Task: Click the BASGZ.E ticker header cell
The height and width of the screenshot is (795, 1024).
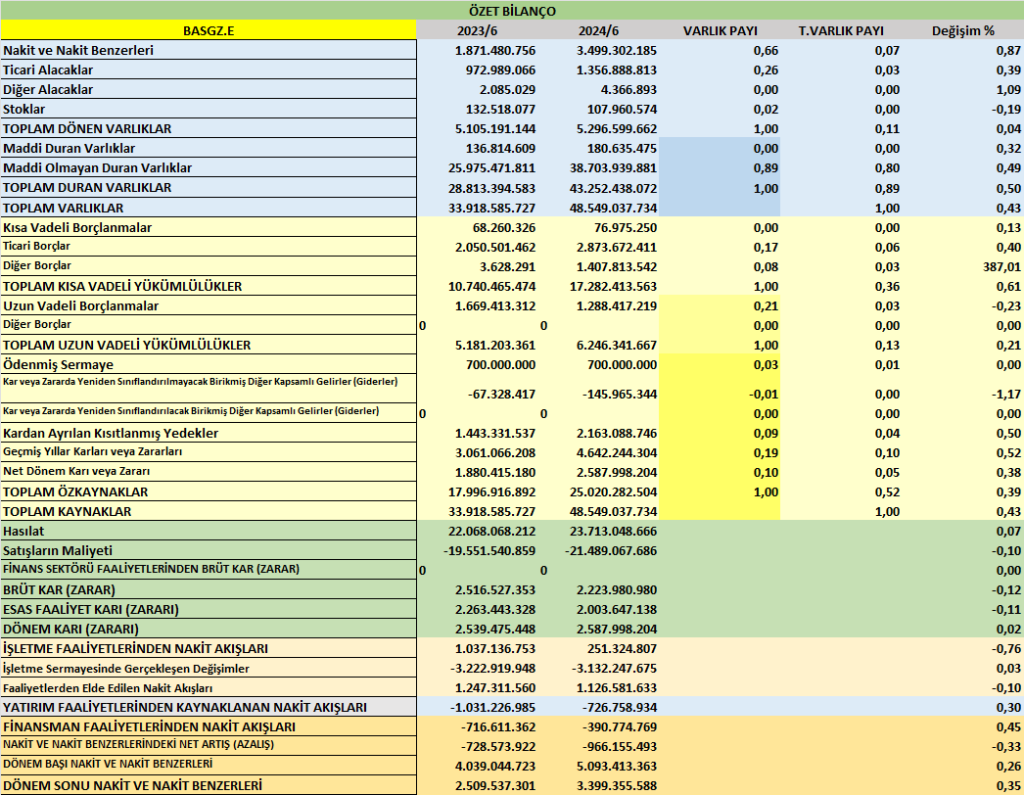Action: pyautogui.click(x=208, y=30)
